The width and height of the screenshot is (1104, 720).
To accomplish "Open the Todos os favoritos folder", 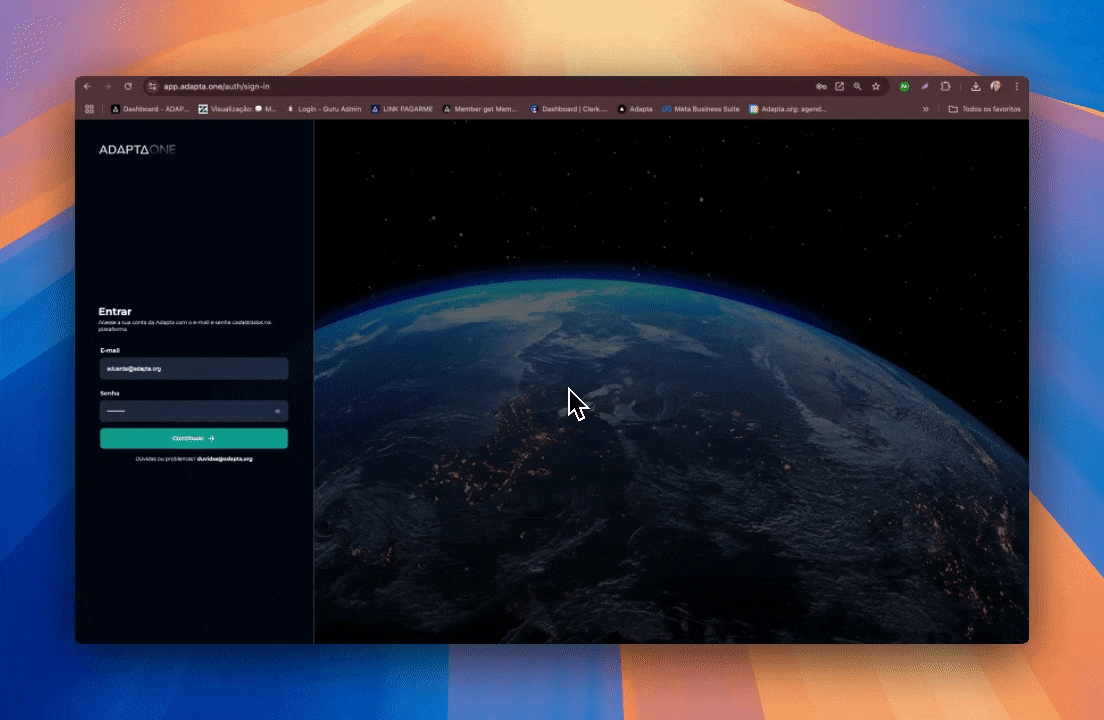I will pyautogui.click(x=984, y=109).
